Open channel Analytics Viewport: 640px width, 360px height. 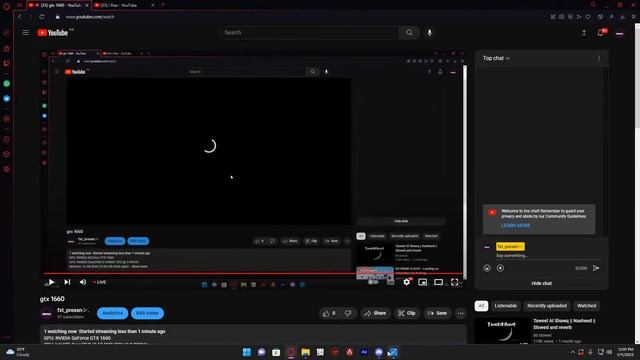[112, 313]
